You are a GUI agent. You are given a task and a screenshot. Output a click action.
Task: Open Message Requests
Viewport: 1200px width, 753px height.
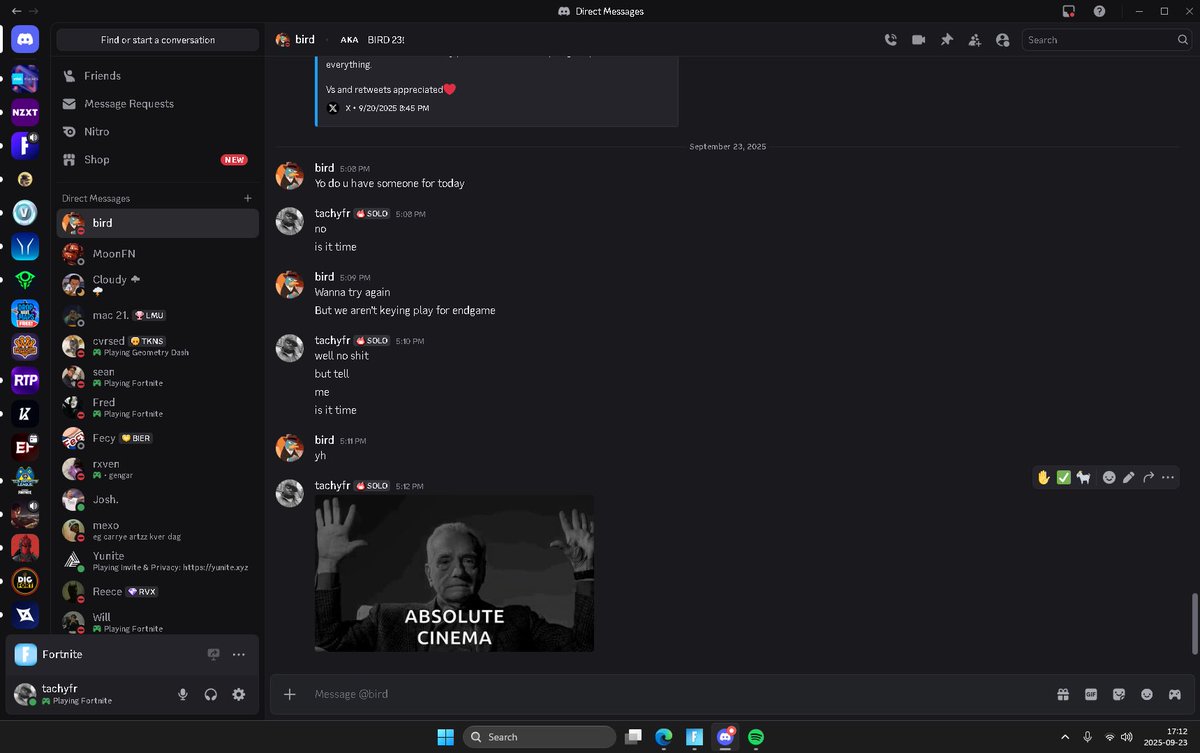158,104
